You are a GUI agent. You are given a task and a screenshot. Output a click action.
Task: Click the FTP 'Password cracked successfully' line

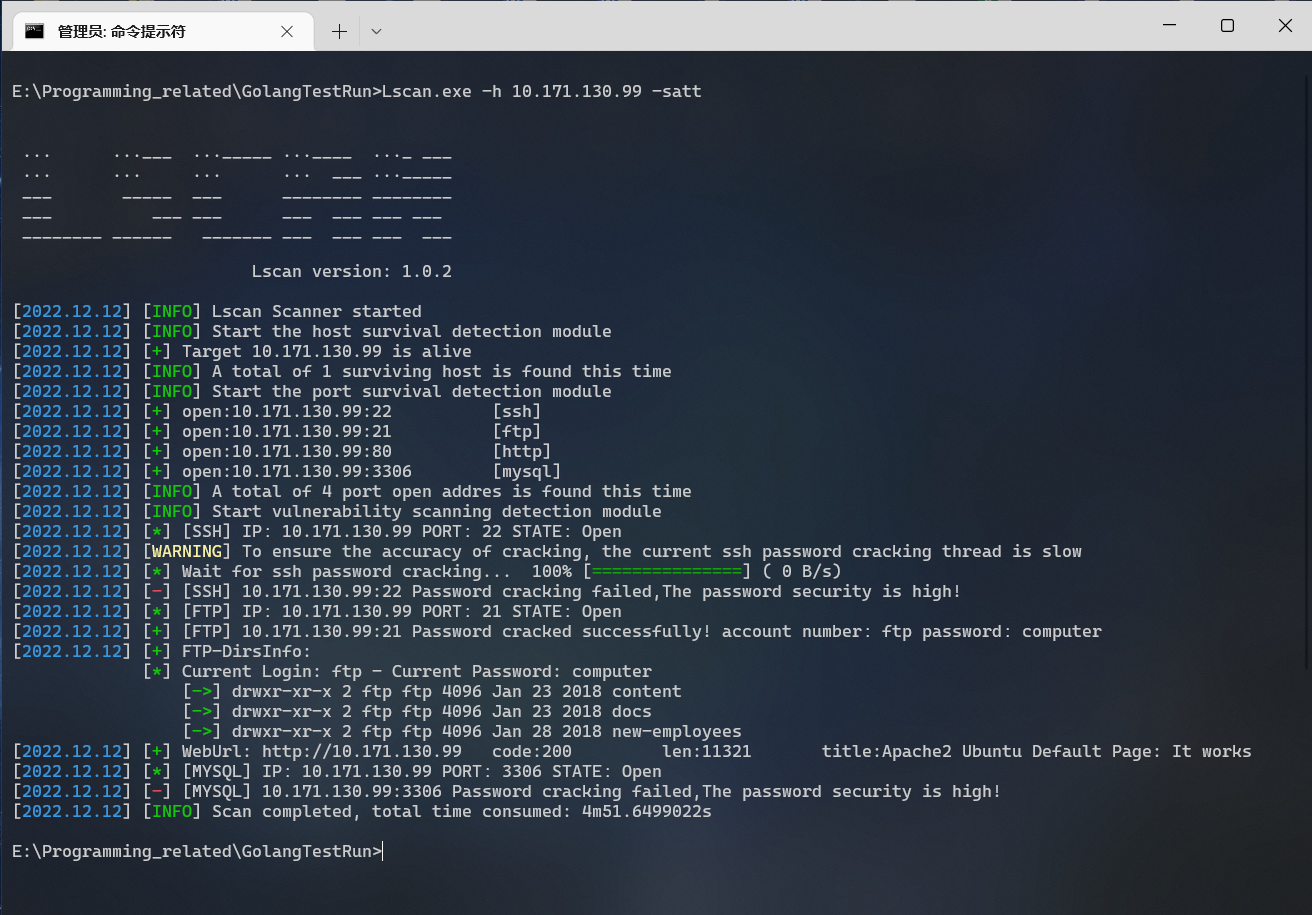557,631
